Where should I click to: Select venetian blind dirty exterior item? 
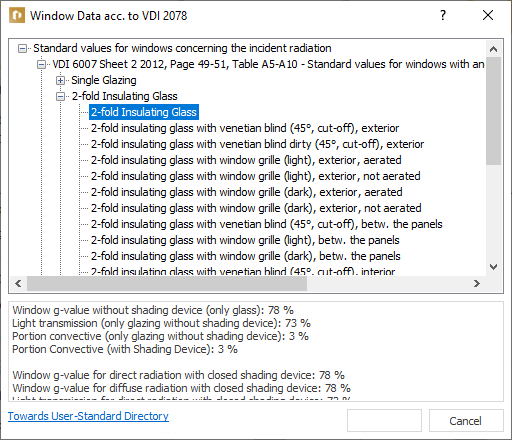tap(257, 144)
